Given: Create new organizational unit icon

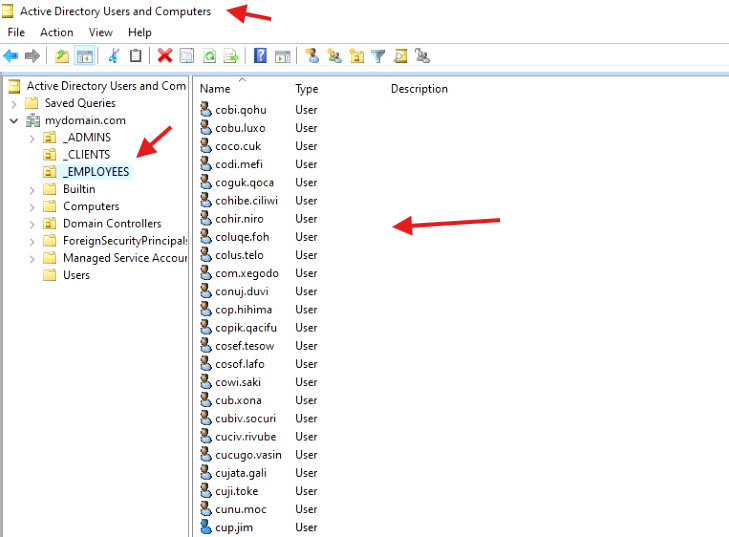Looking at the screenshot, I should (x=357, y=56).
